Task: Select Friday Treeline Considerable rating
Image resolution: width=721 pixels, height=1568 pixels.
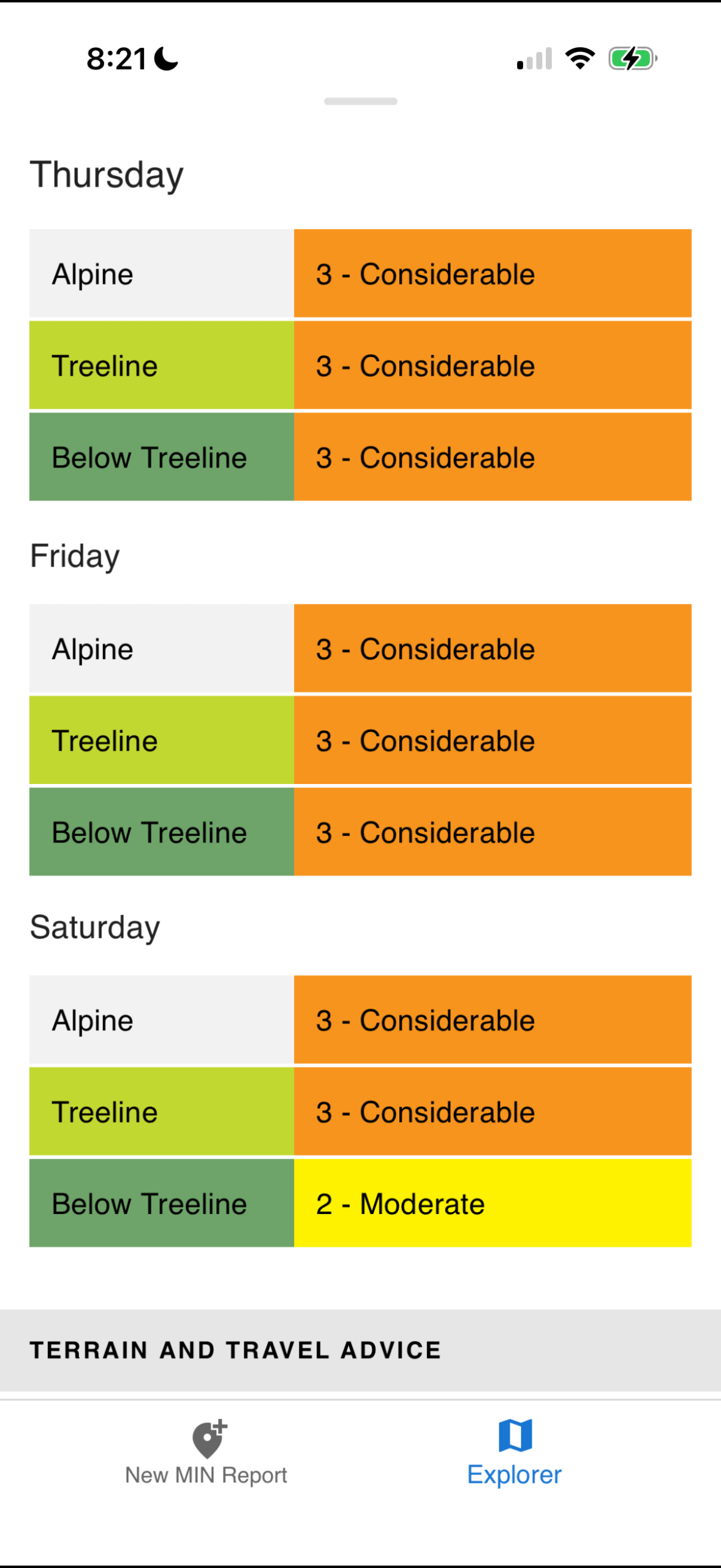Action: pos(493,741)
